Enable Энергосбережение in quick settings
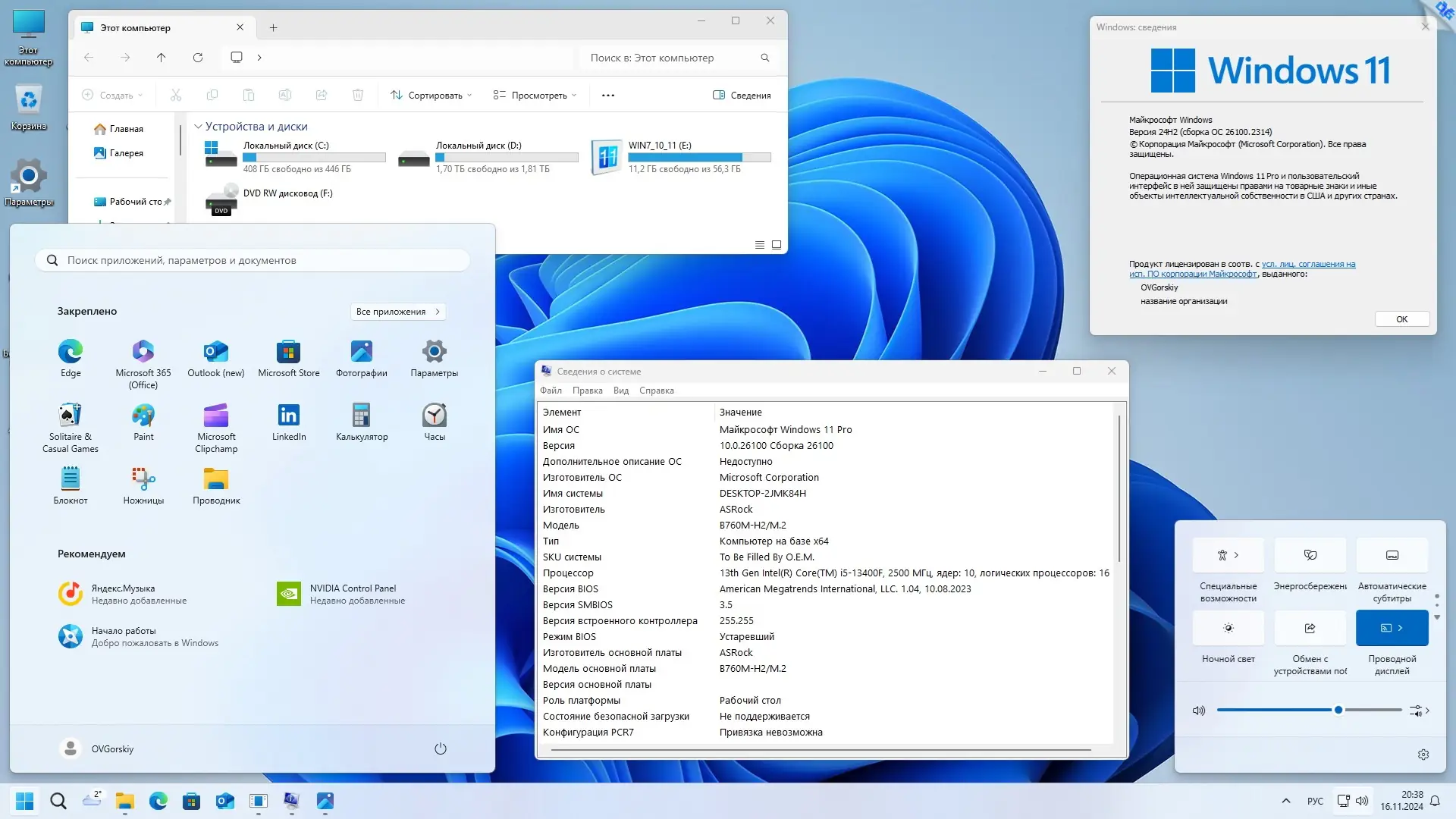1456x819 pixels. (x=1310, y=555)
